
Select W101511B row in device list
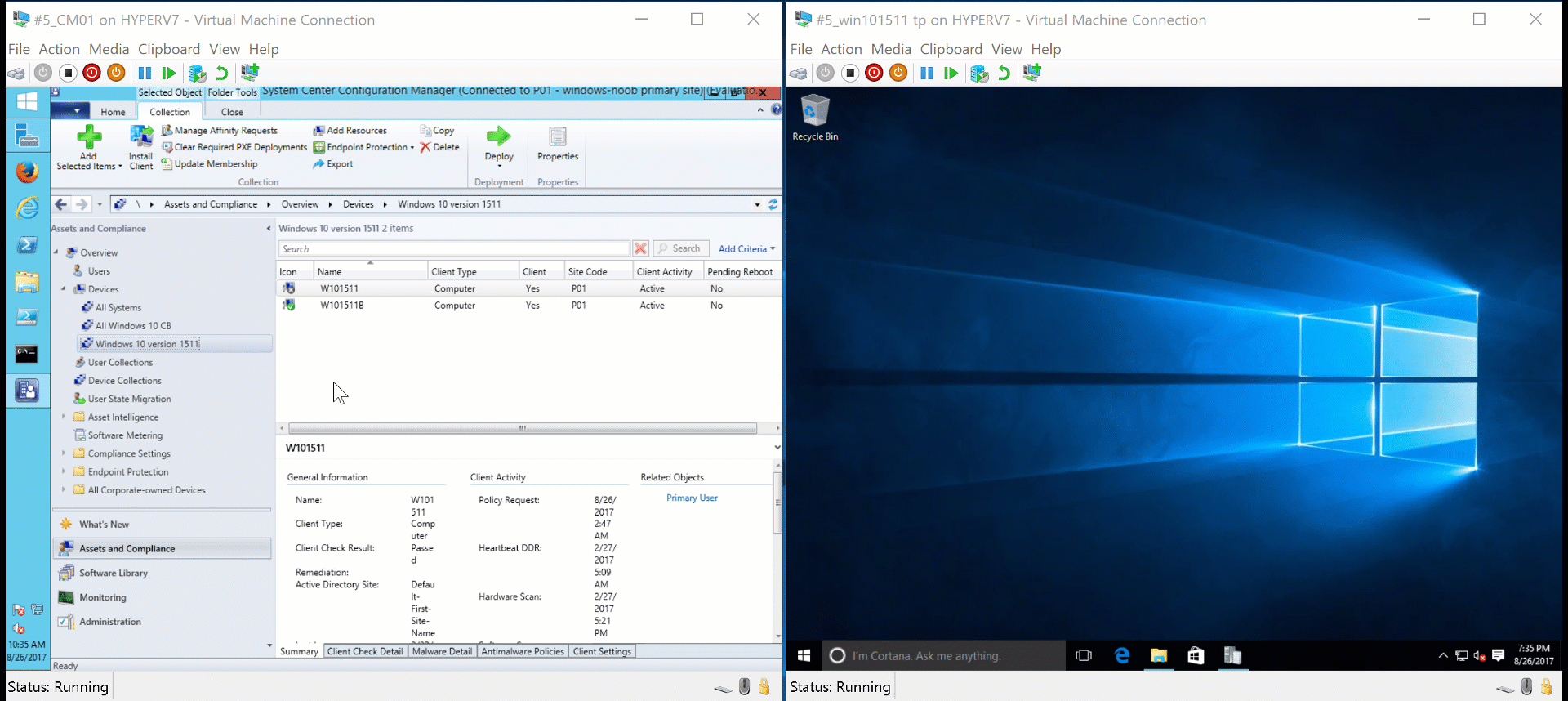coord(529,306)
